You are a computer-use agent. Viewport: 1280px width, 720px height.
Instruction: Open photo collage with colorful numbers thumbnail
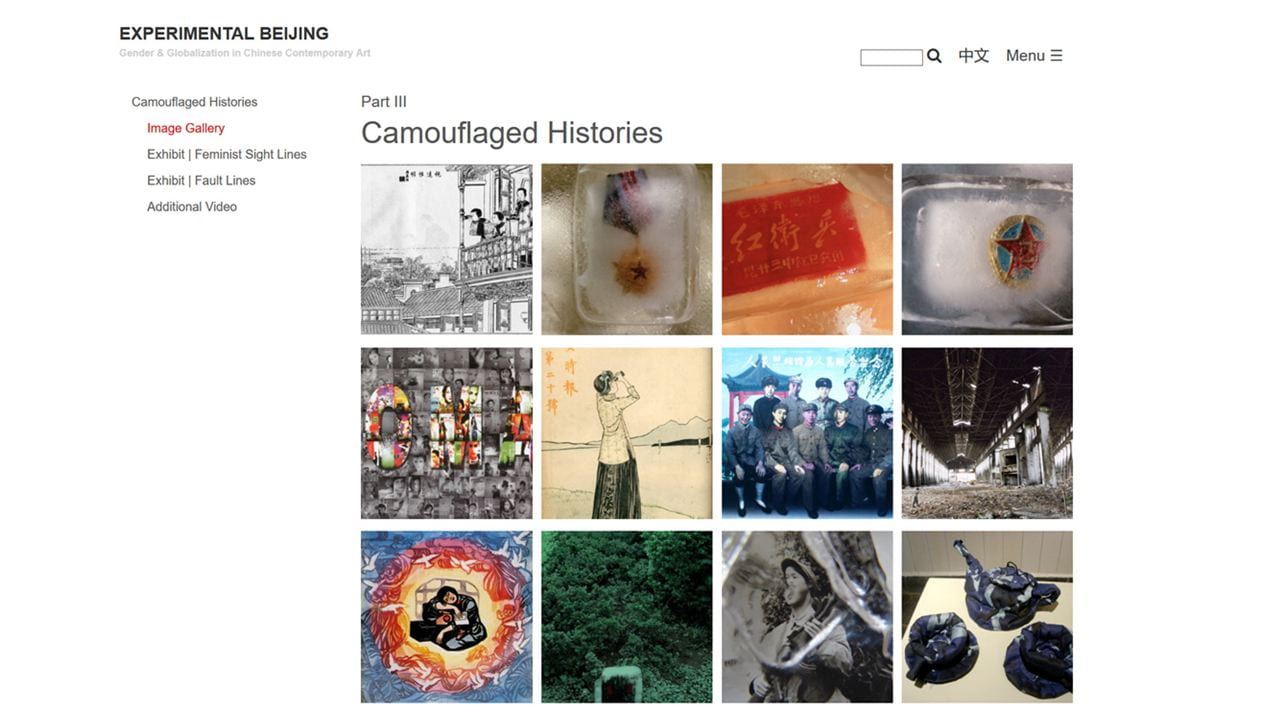click(x=446, y=433)
